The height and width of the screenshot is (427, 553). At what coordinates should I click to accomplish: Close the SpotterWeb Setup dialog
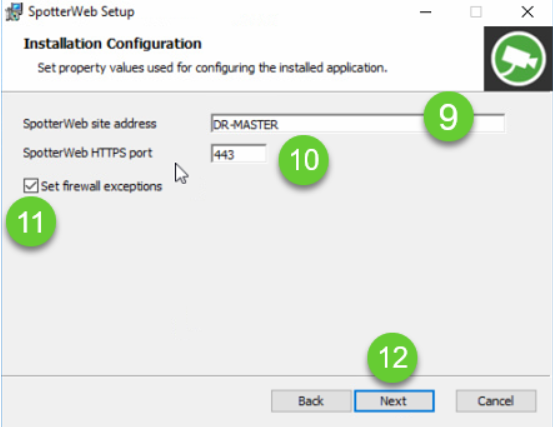point(527,12)
